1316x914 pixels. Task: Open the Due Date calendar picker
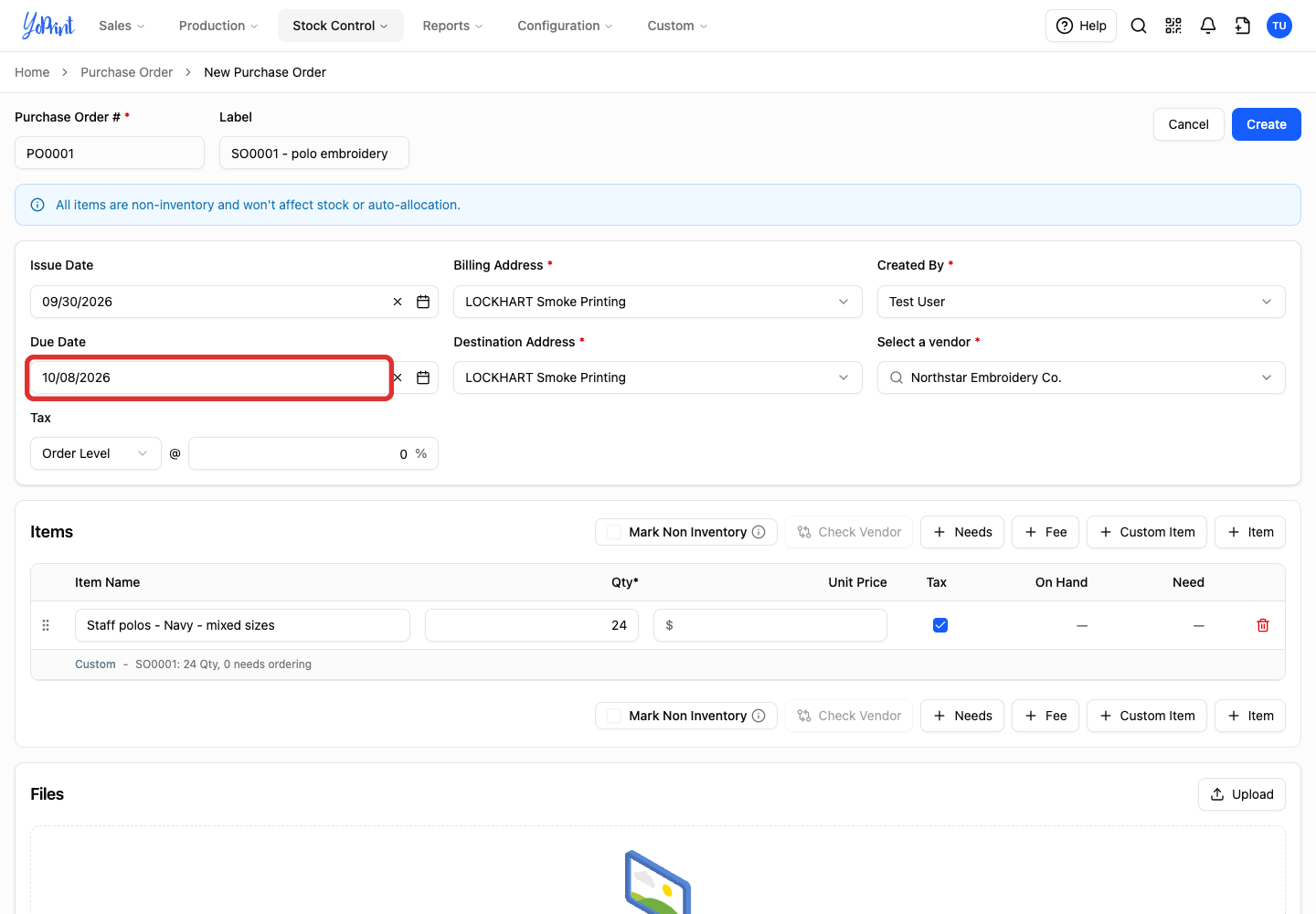click(x=423, y=377)
